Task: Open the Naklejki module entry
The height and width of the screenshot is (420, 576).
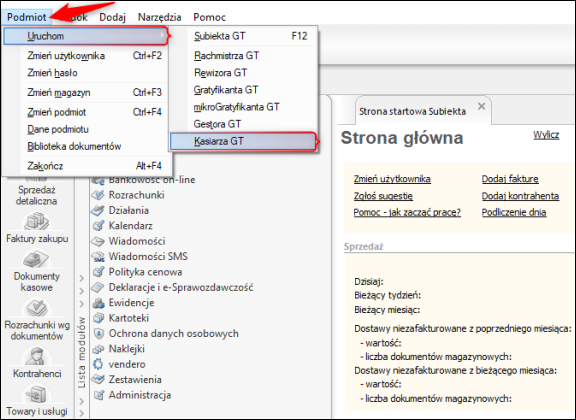Action: [x=126, y=349]
